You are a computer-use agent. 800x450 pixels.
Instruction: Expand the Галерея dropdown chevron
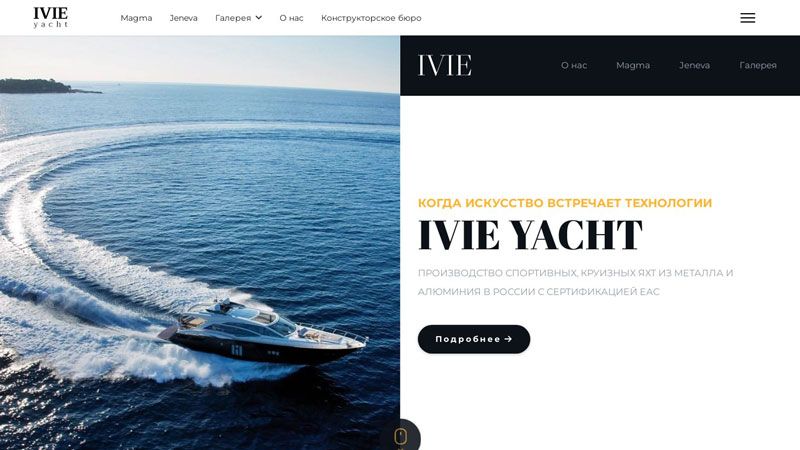click(259, 18)
